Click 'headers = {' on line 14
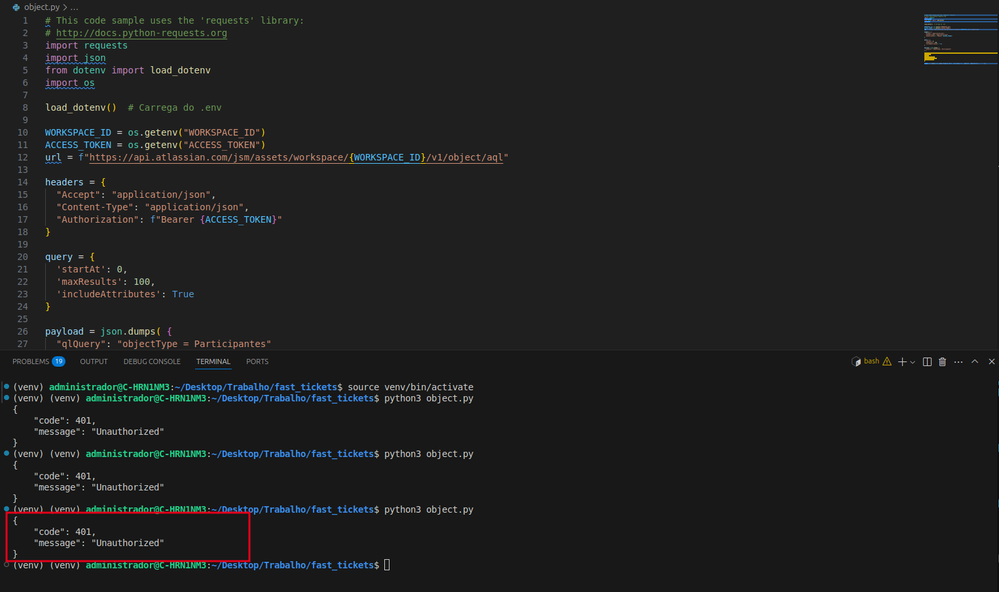 click(x=75, y=182)
